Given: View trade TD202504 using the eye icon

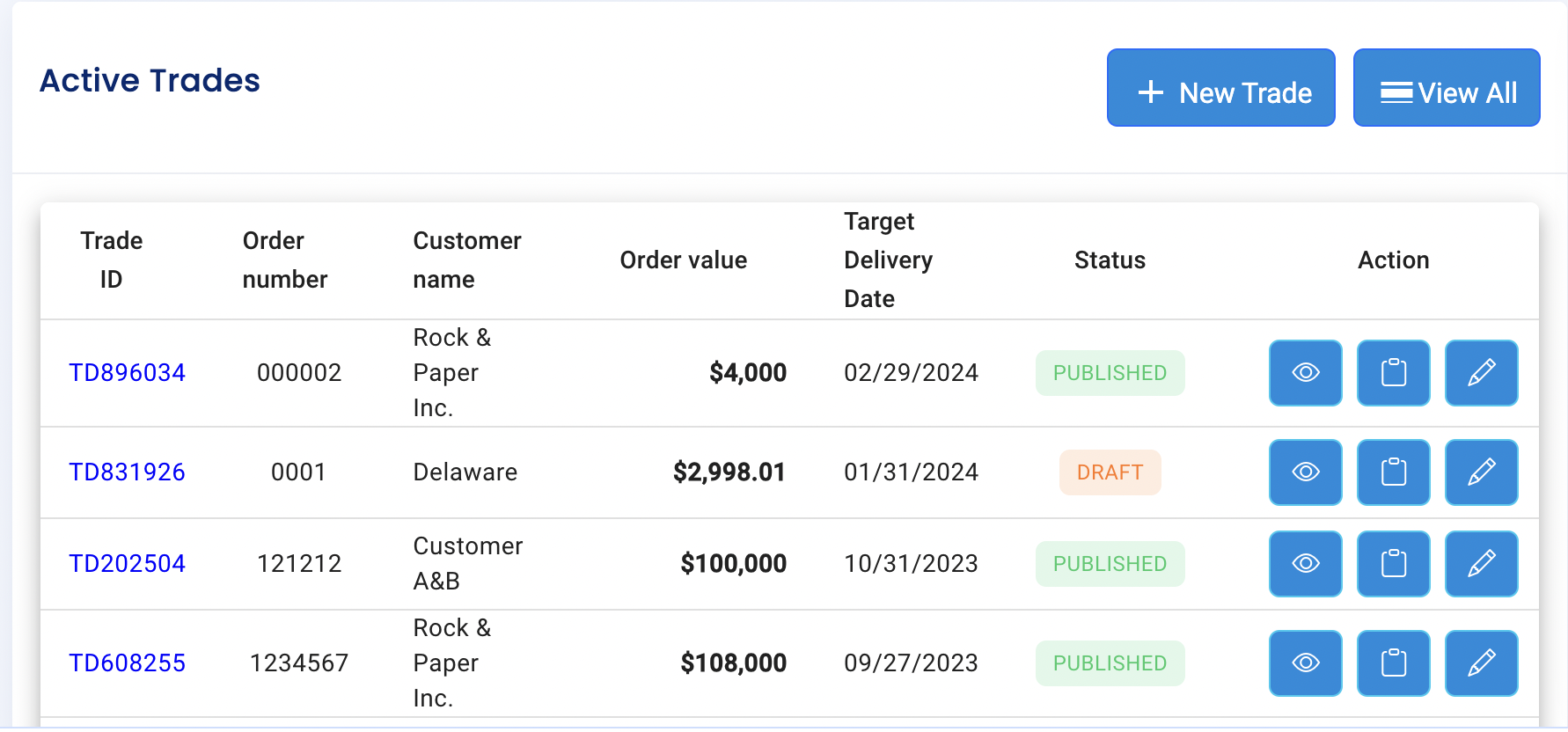Looking at the screenshot, I should [x=1305, y=564].
